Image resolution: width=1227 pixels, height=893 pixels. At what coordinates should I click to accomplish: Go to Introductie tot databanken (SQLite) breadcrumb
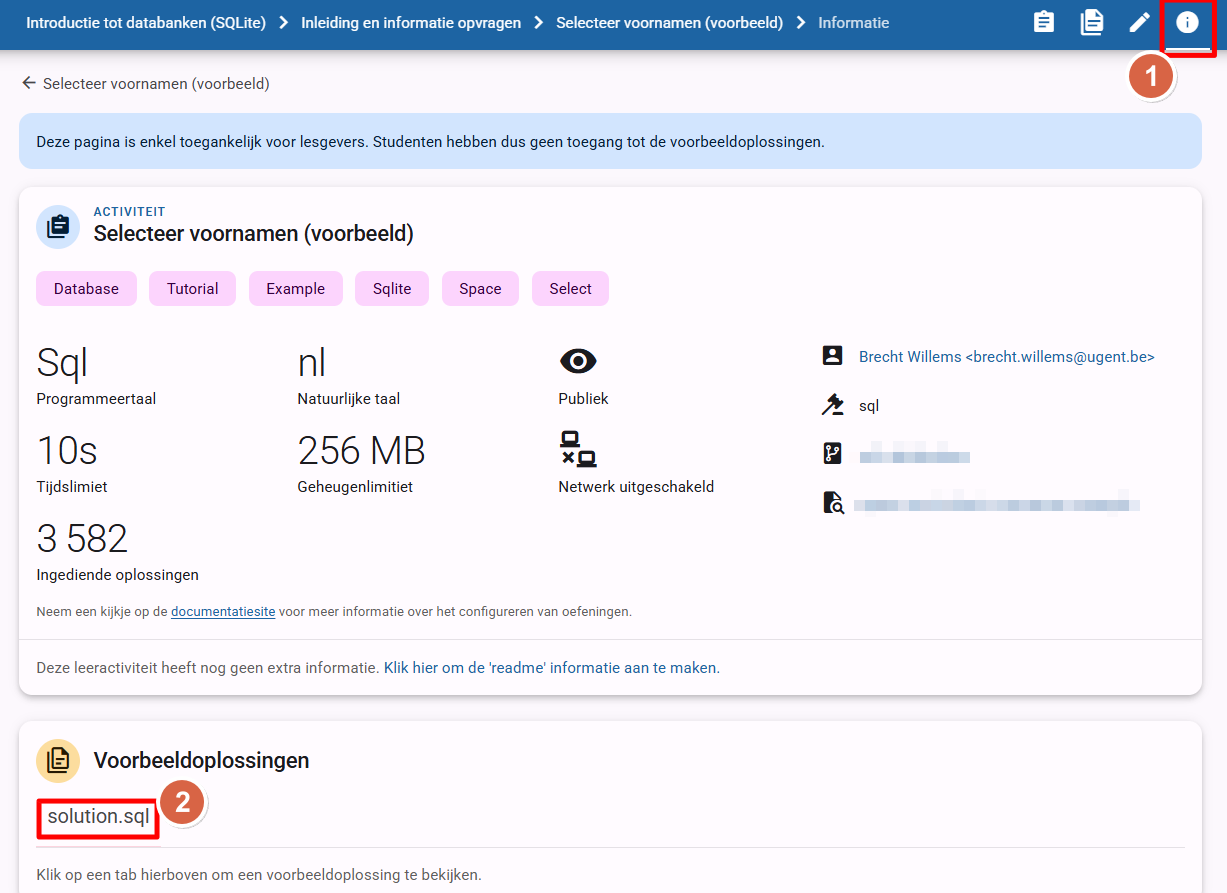click(x=146, y=23)
